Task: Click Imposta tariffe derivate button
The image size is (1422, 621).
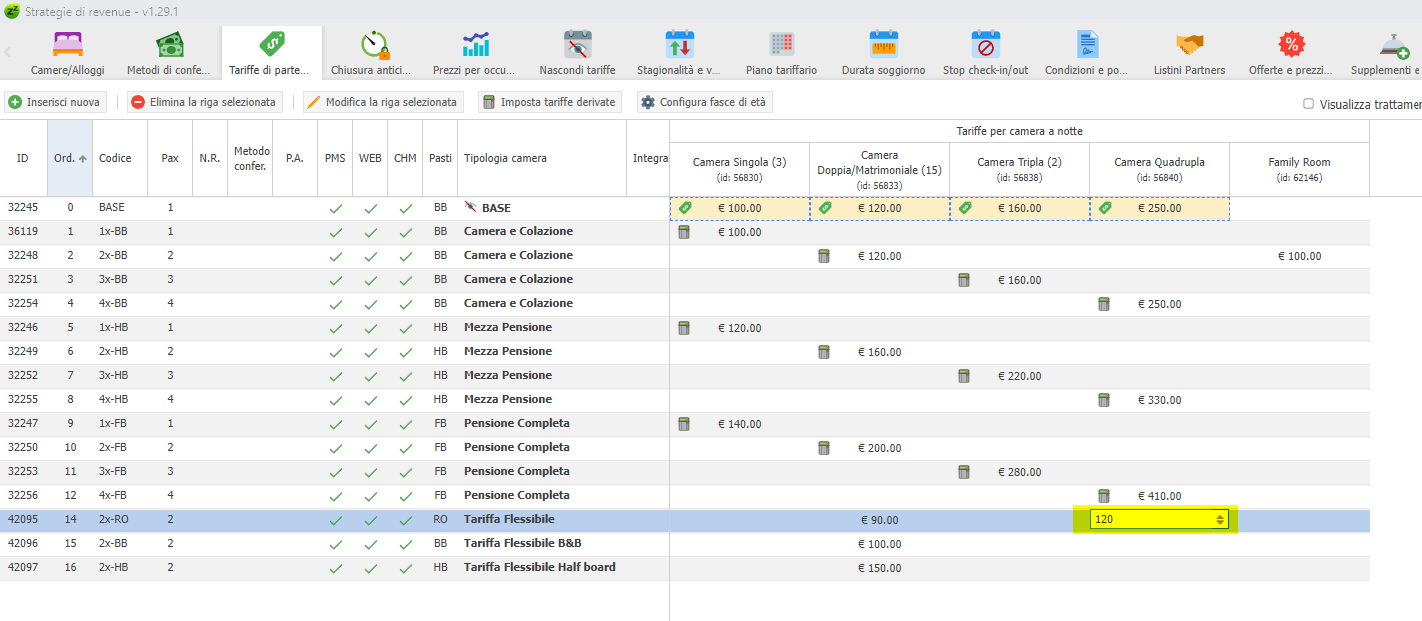Action: tap(549, 102)
